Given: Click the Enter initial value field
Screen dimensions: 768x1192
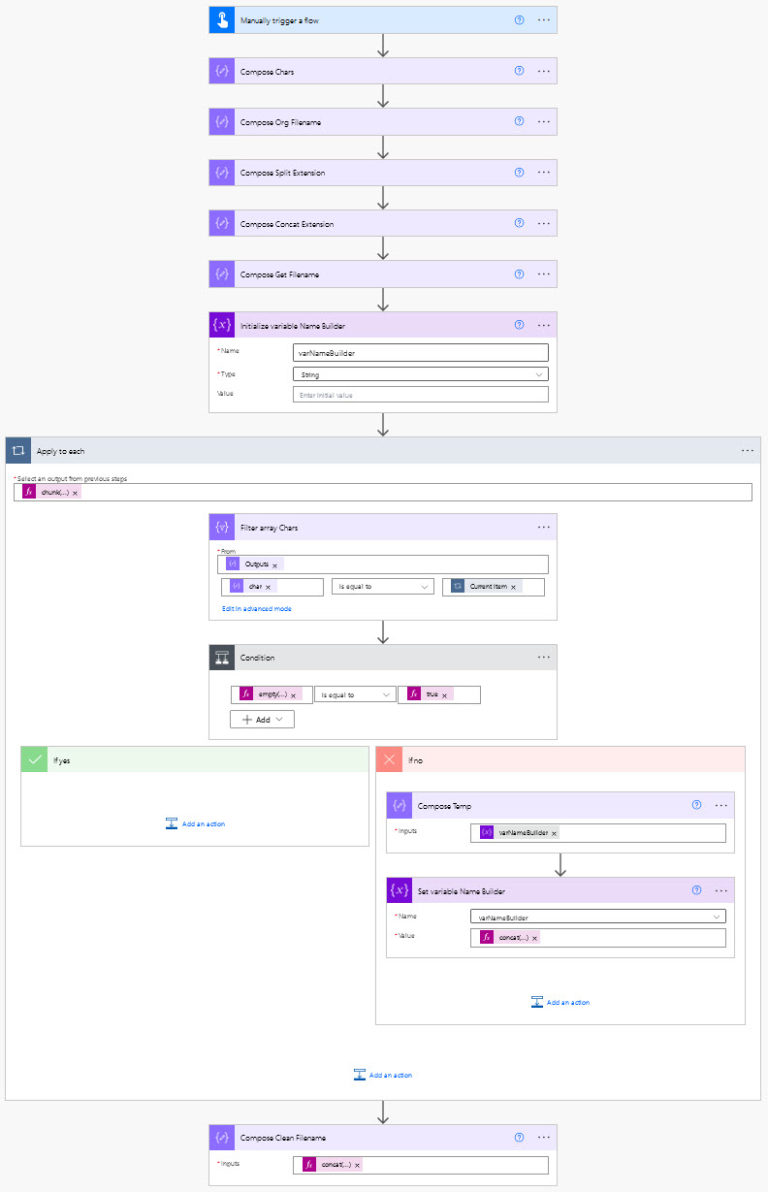Looking at the screenshot, I should [x=421, y=394].
